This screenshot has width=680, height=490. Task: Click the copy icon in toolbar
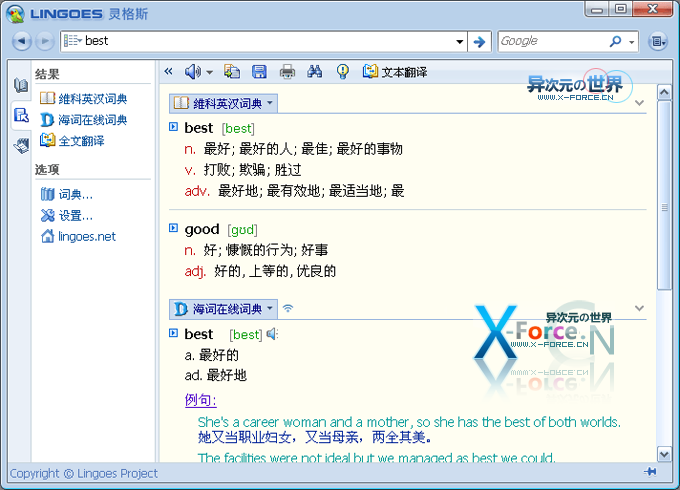tap(232, 72)
